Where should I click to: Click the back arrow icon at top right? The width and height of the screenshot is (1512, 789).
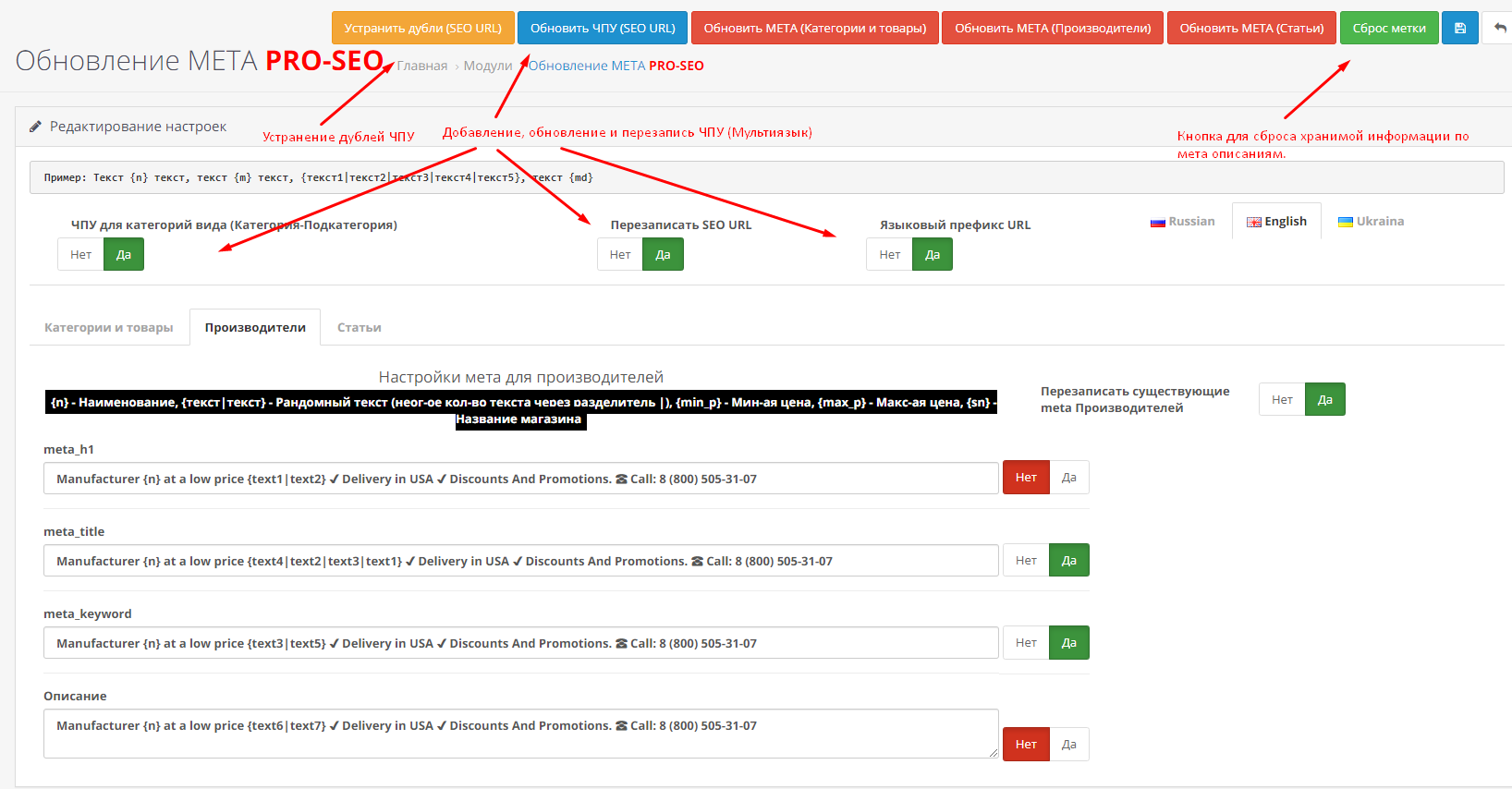pos(1499,28)
